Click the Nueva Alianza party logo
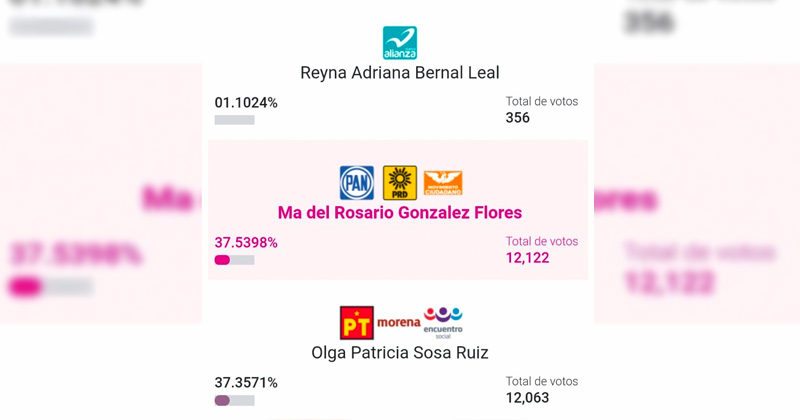Image resolution: width=800 pixels, height=420 pixels. click(x=400, y=43)
